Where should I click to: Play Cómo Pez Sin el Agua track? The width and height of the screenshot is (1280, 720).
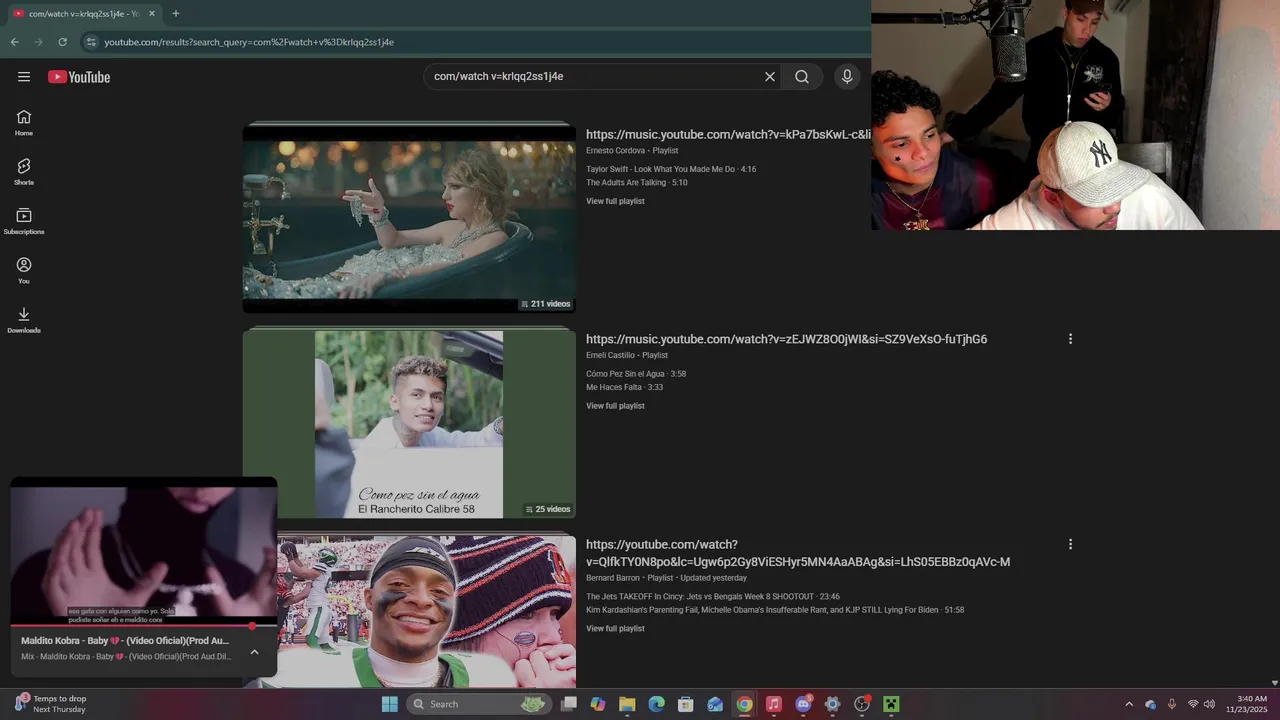click(x=636, y=374)
